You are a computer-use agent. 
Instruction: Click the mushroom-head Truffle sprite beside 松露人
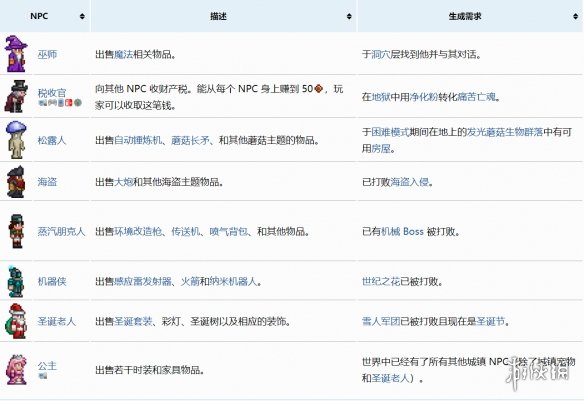click(16, 140)
